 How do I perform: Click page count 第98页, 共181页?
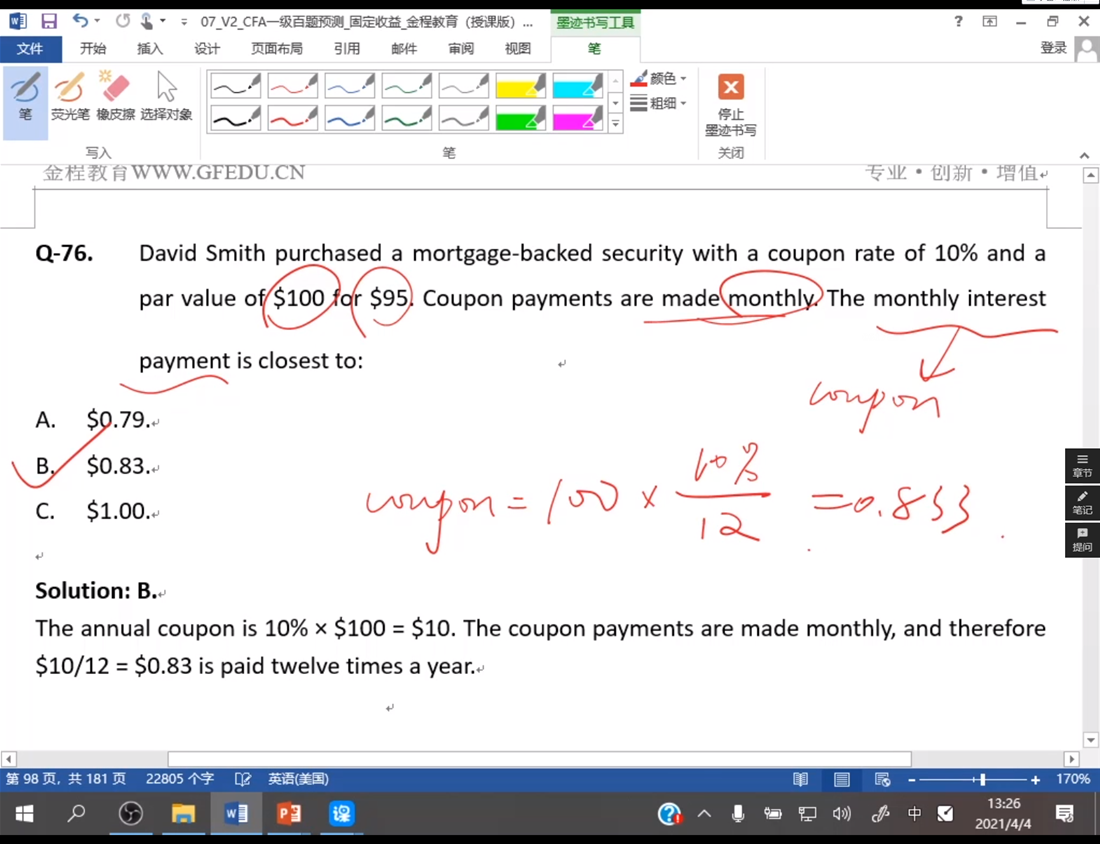[x=67, y=779]
